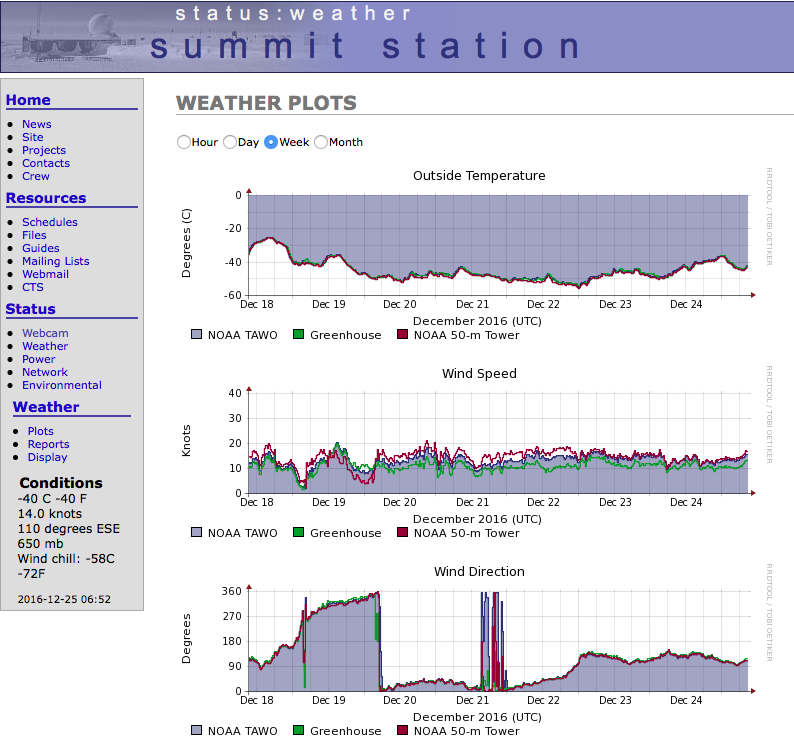Go to the Network status link
The image size is (794, 746).
(x=45, y=372)
